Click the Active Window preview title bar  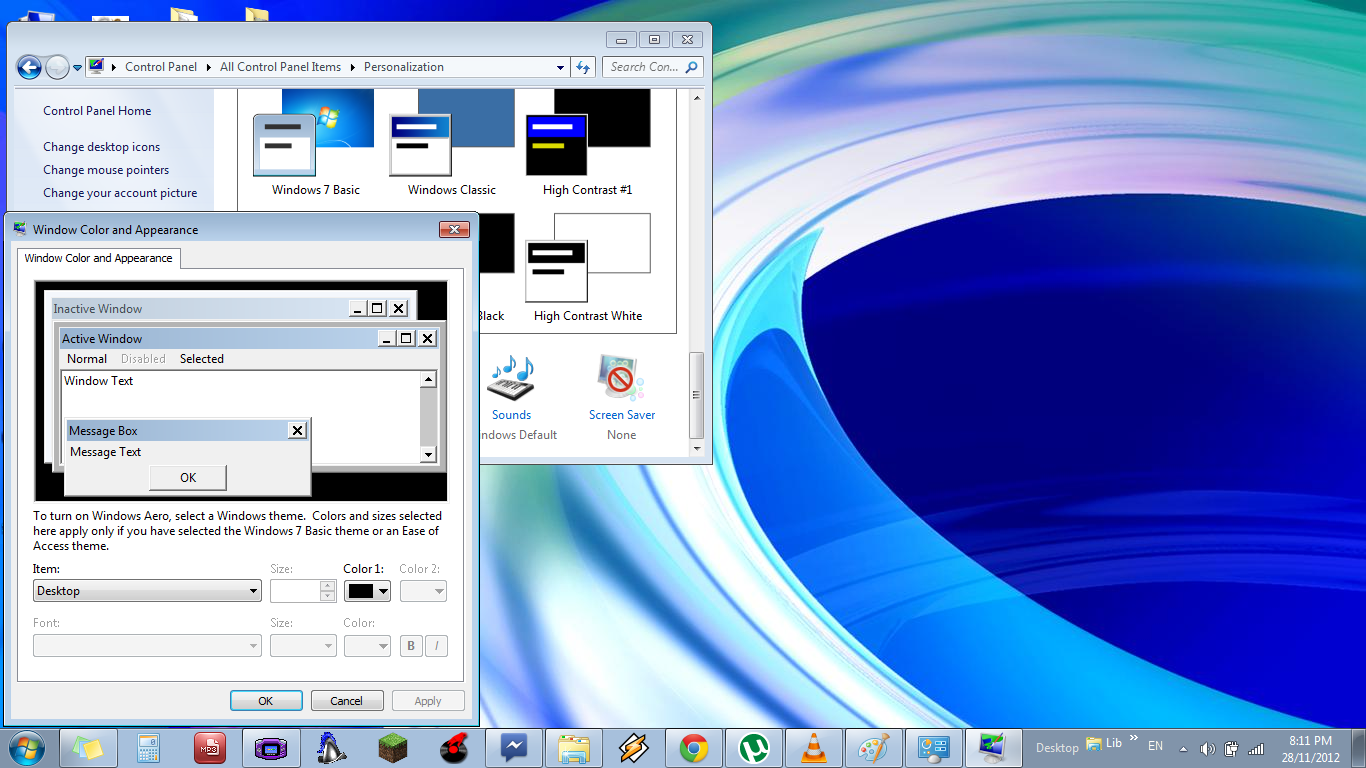pos(248,339)
